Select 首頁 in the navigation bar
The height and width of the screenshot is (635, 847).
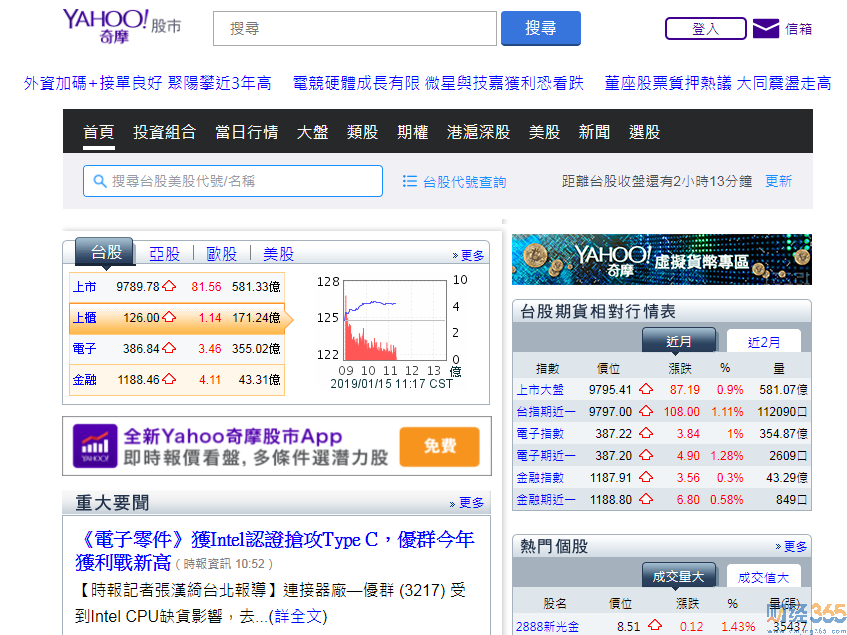[99, 132]
